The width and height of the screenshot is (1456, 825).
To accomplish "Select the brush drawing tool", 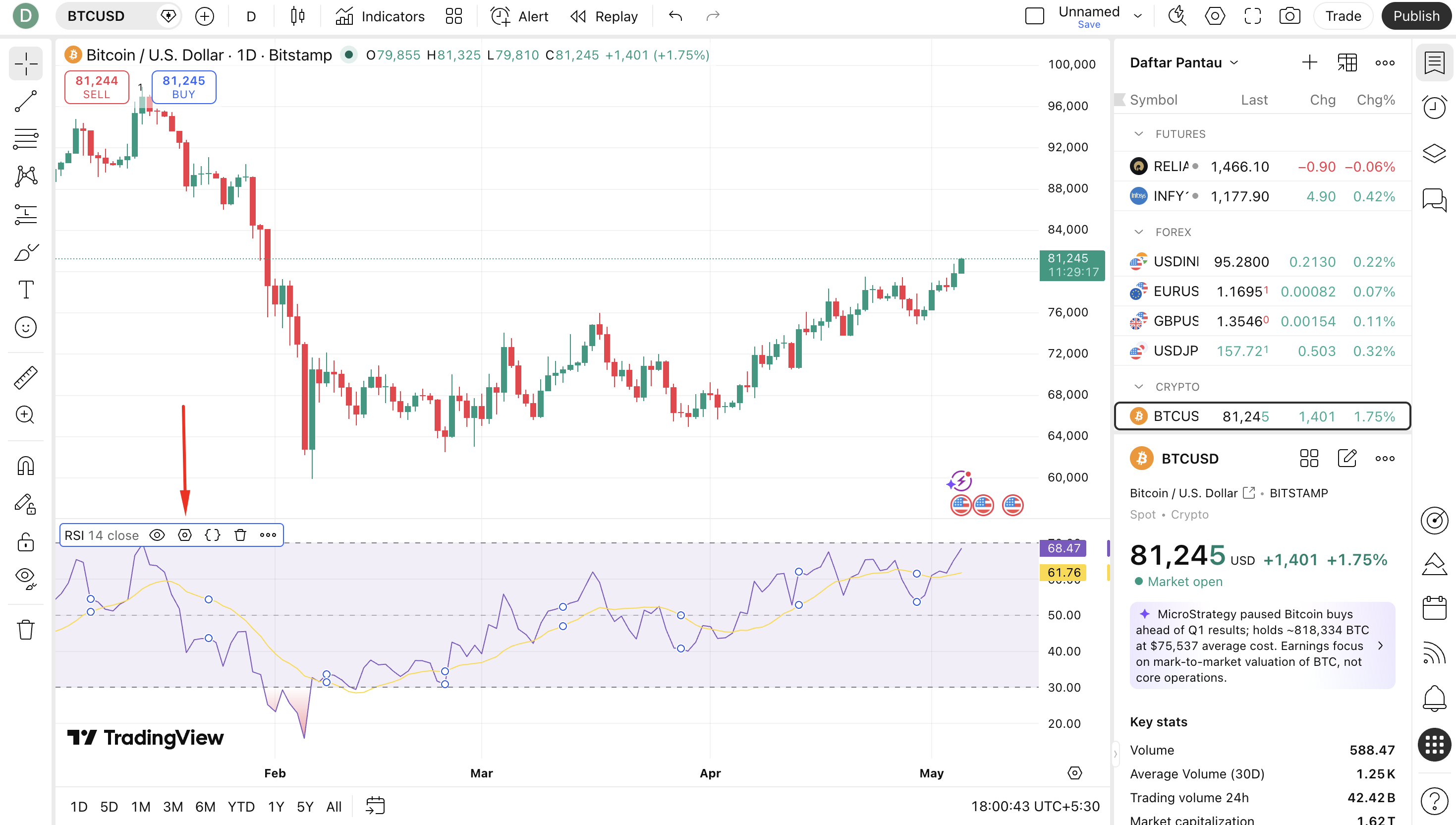I will pos(25,252).
